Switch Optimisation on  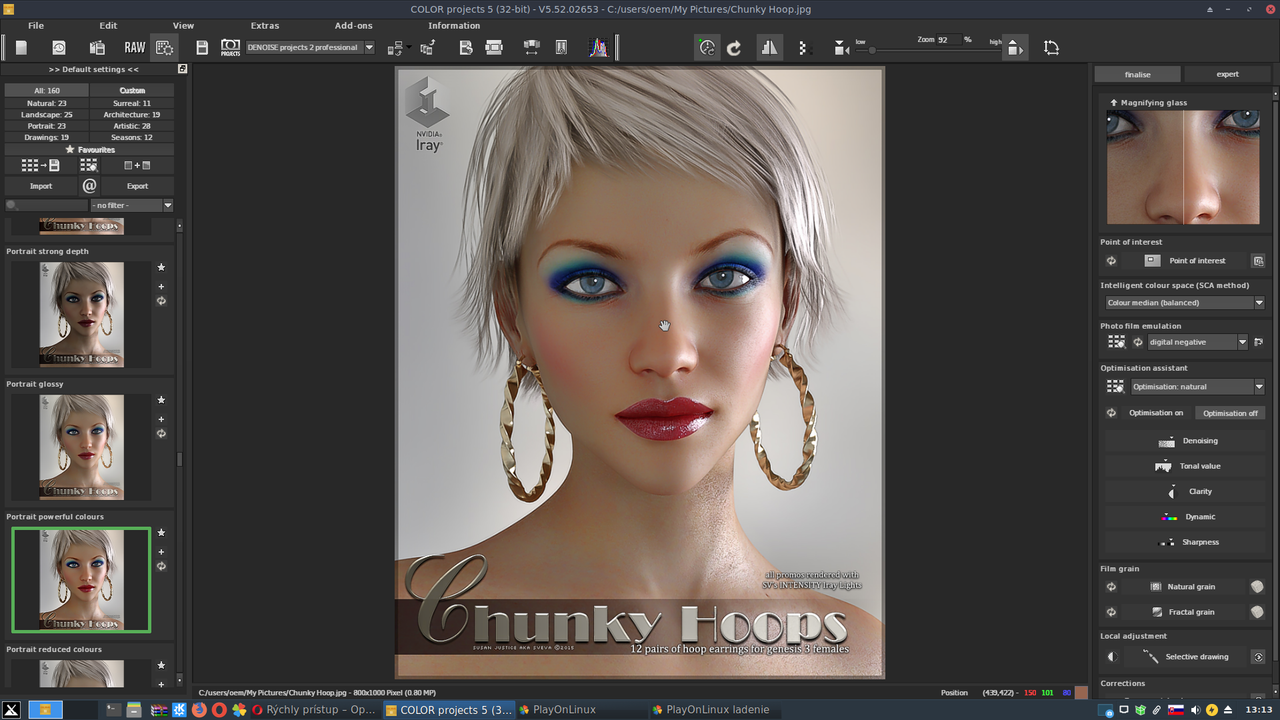[x=1155, y=413]
